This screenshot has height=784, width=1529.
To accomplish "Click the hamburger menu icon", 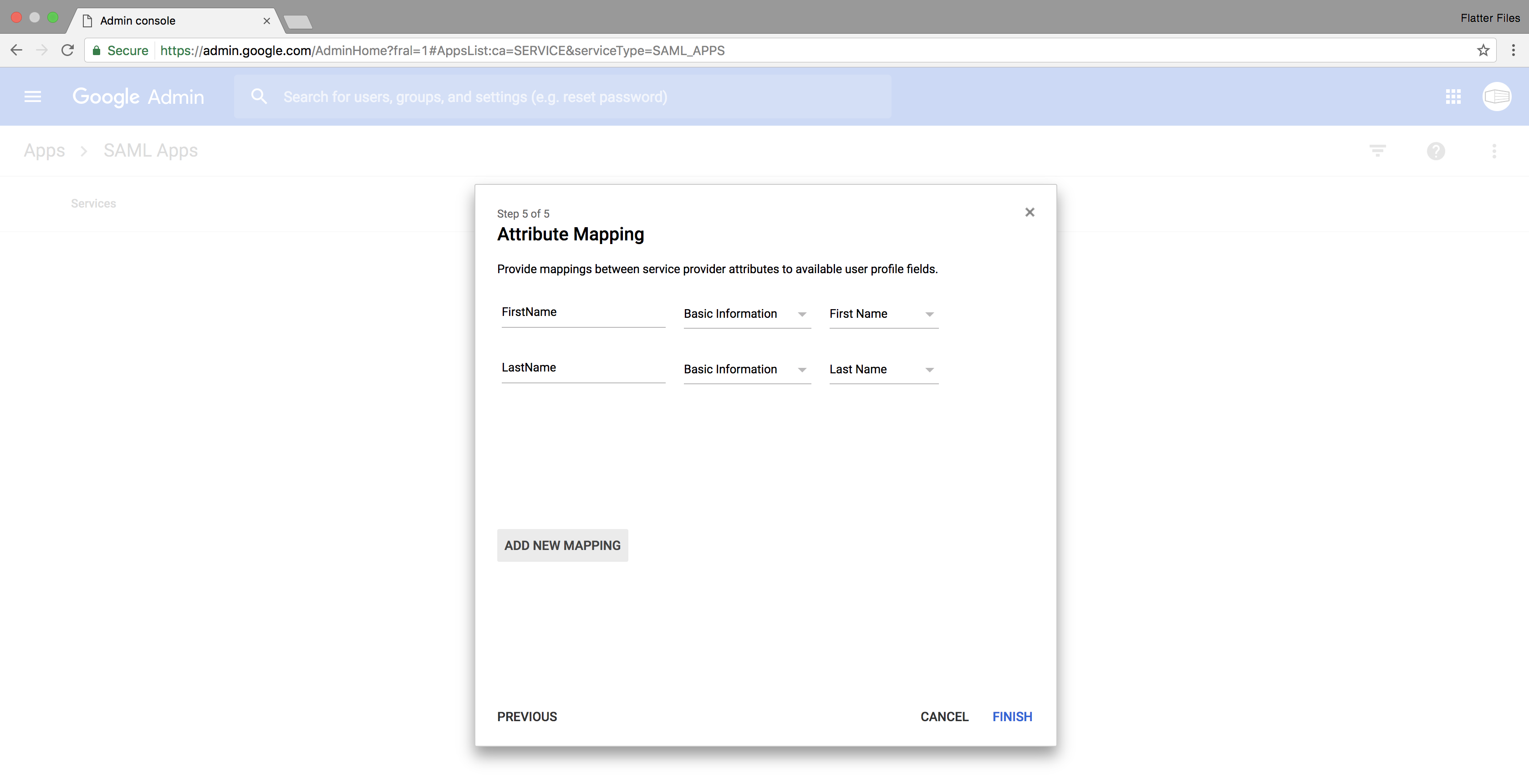I will coord(31,97).
